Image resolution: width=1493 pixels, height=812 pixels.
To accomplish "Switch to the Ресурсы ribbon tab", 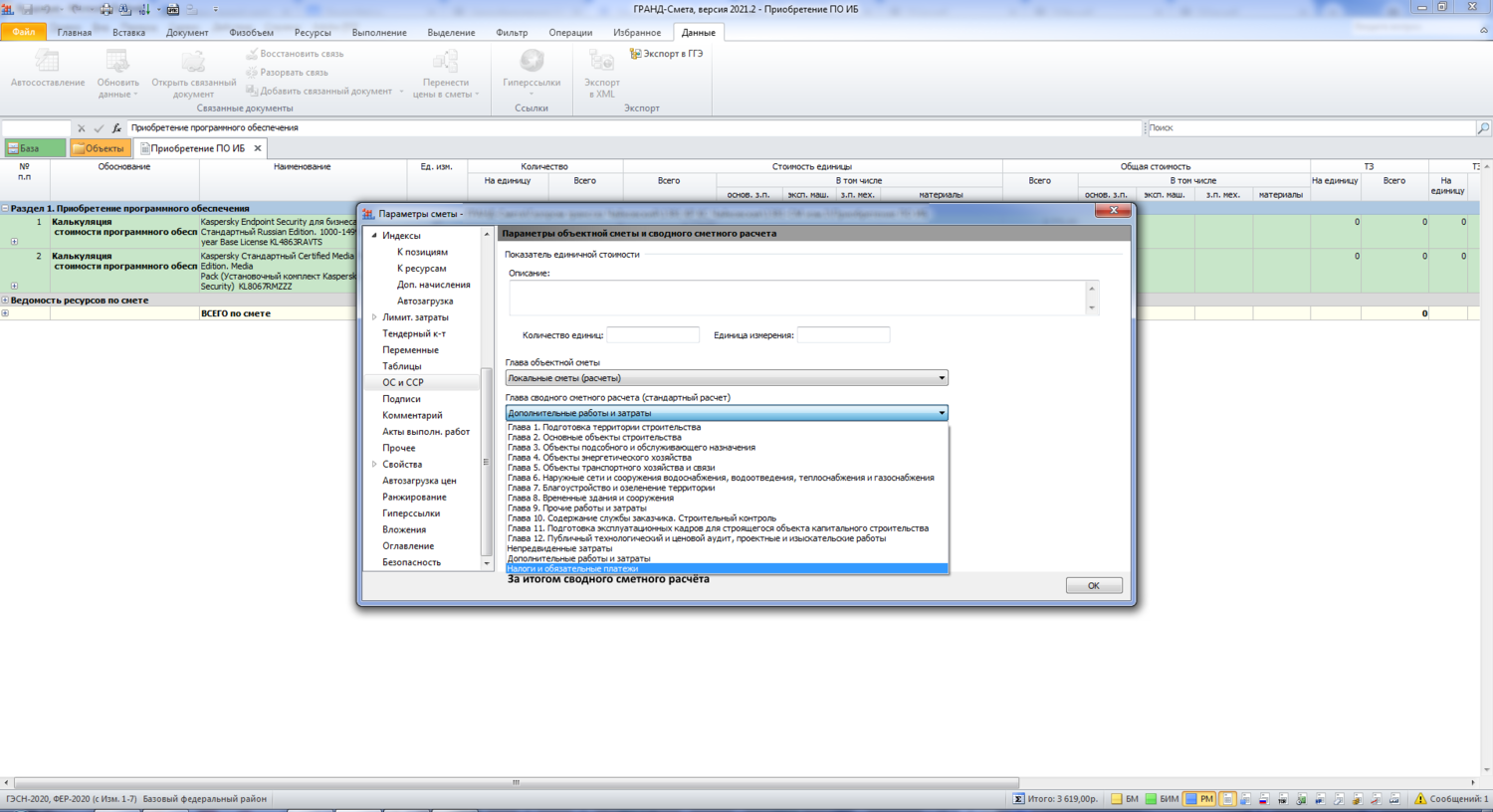I will 313,33.
